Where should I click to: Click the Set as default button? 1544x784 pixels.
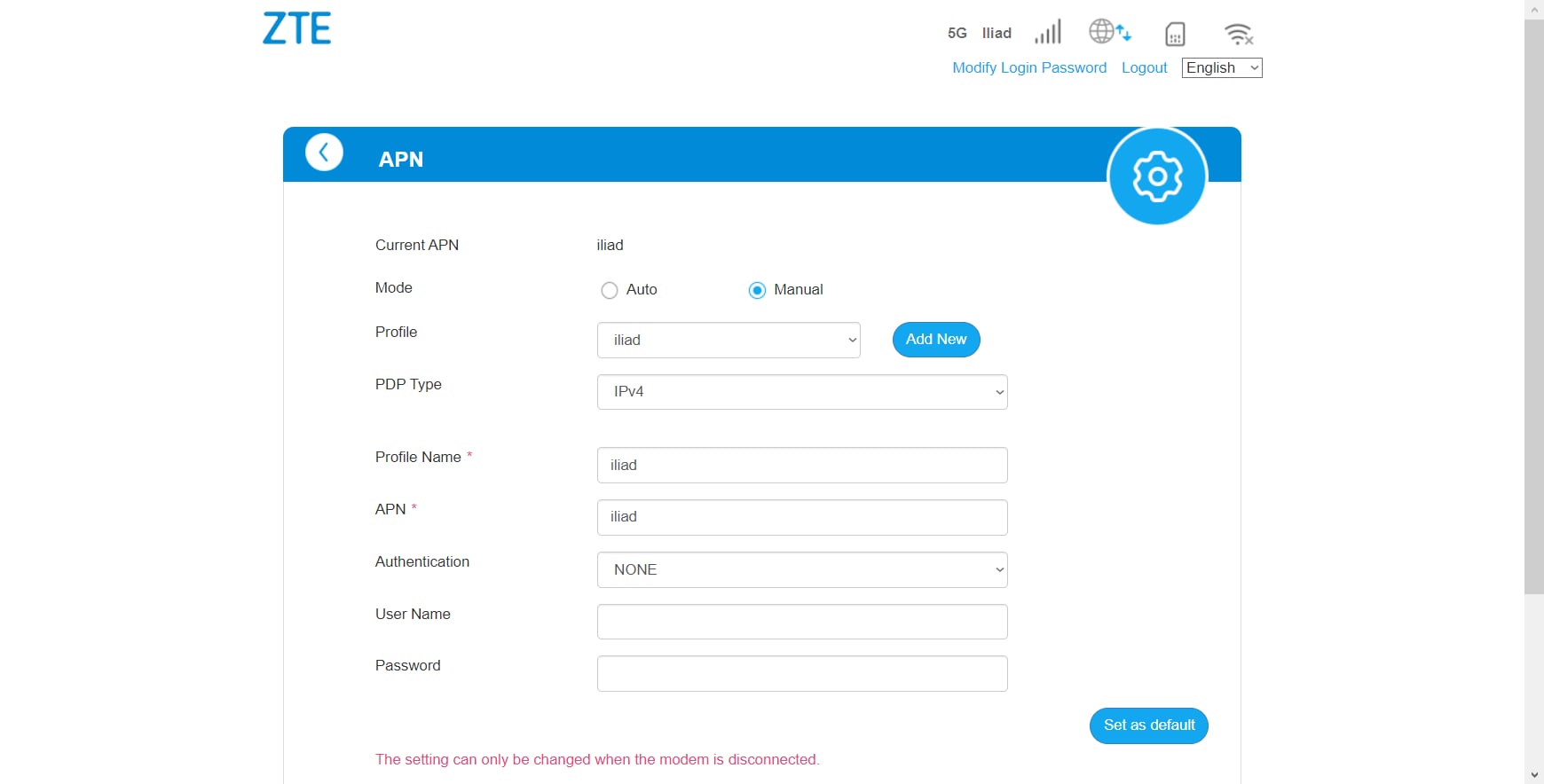[1149, 725]
